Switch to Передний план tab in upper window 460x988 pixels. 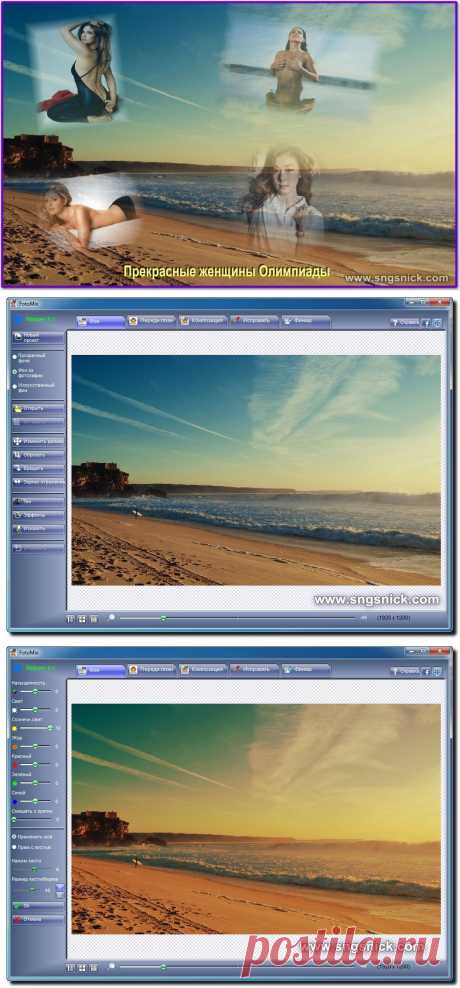click(x=151, y=321)
